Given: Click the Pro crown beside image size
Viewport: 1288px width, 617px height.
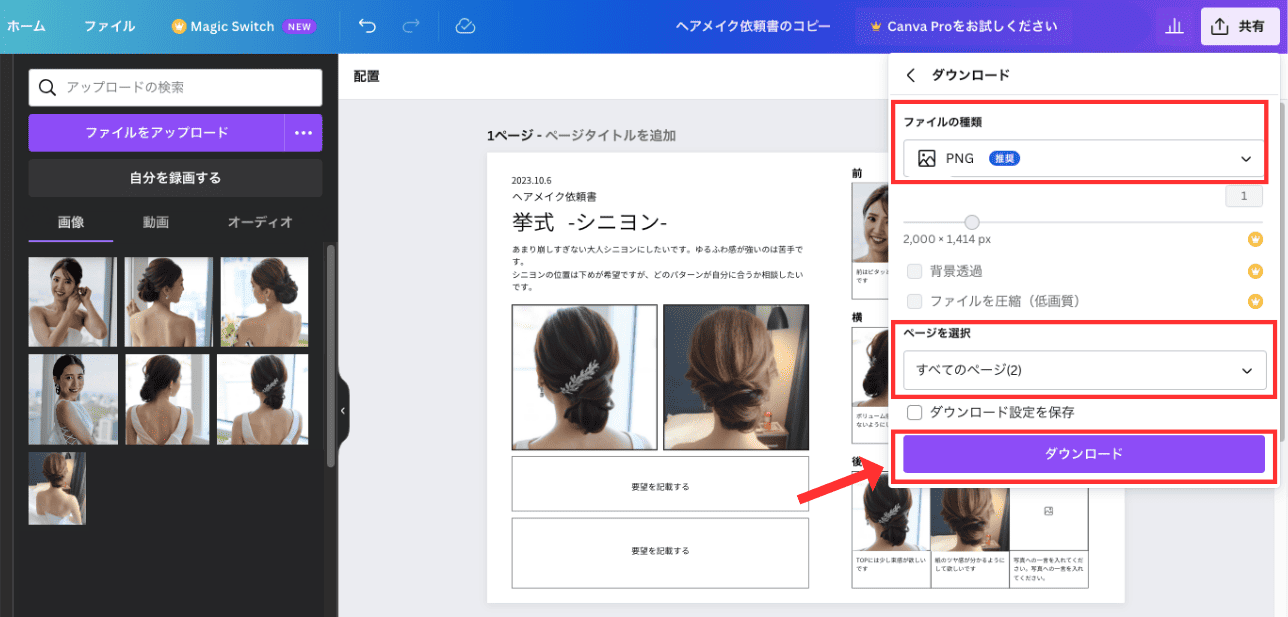Looking at the screenshot, I should click(x=1256, y=239).
